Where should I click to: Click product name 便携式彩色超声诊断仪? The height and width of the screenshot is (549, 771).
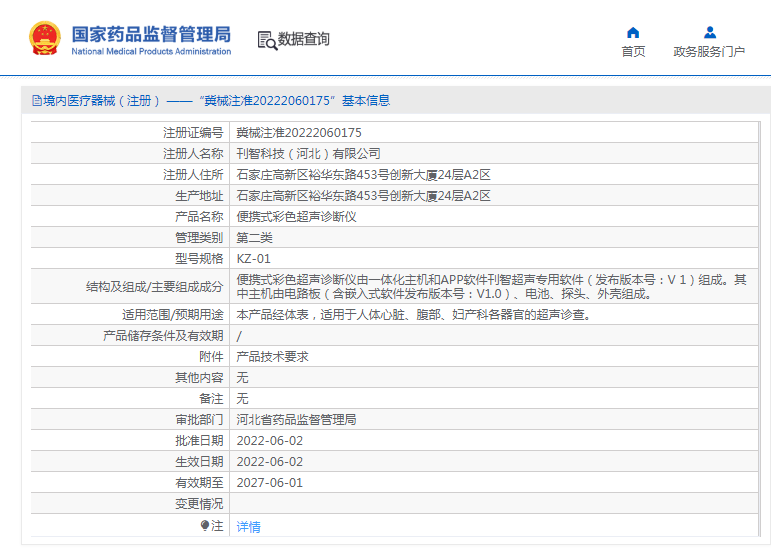coord(296,216)
